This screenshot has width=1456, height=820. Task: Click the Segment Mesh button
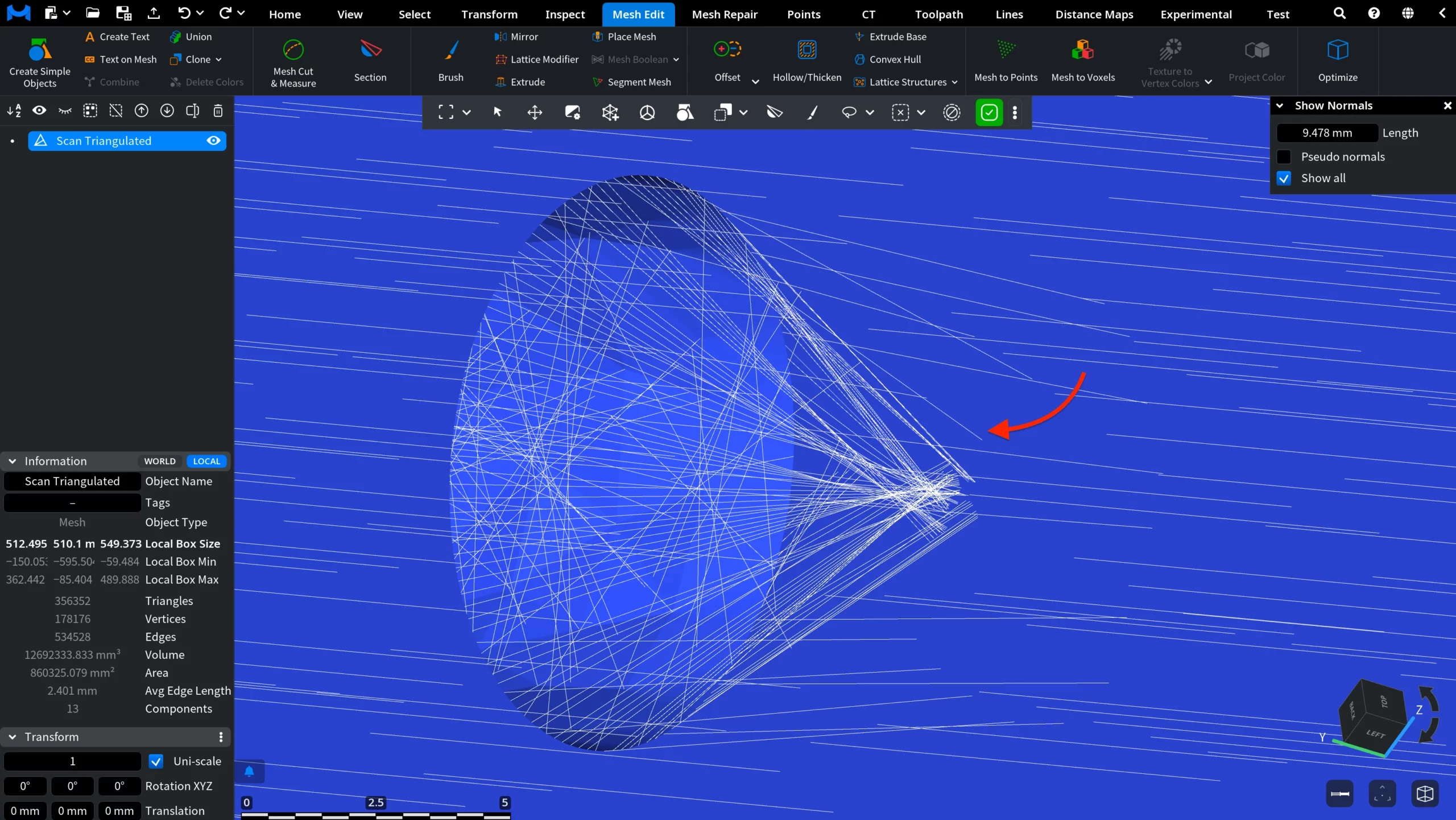[x=631, y=82]
